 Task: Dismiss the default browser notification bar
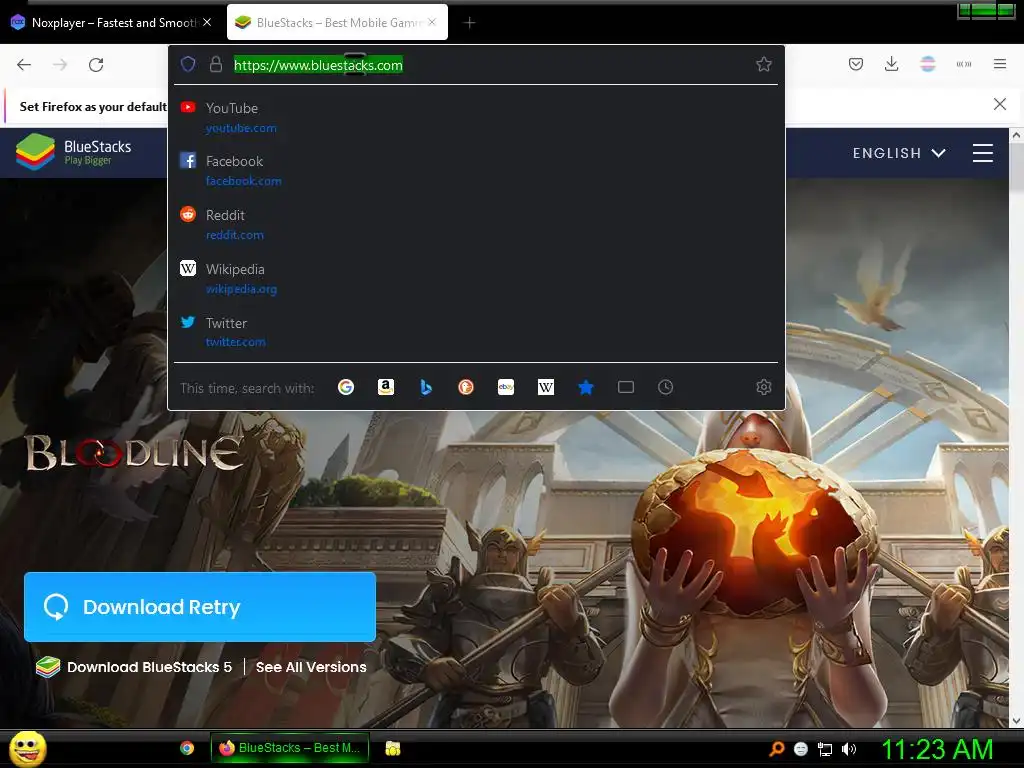pyautogui.click(x=1000, y=104)
